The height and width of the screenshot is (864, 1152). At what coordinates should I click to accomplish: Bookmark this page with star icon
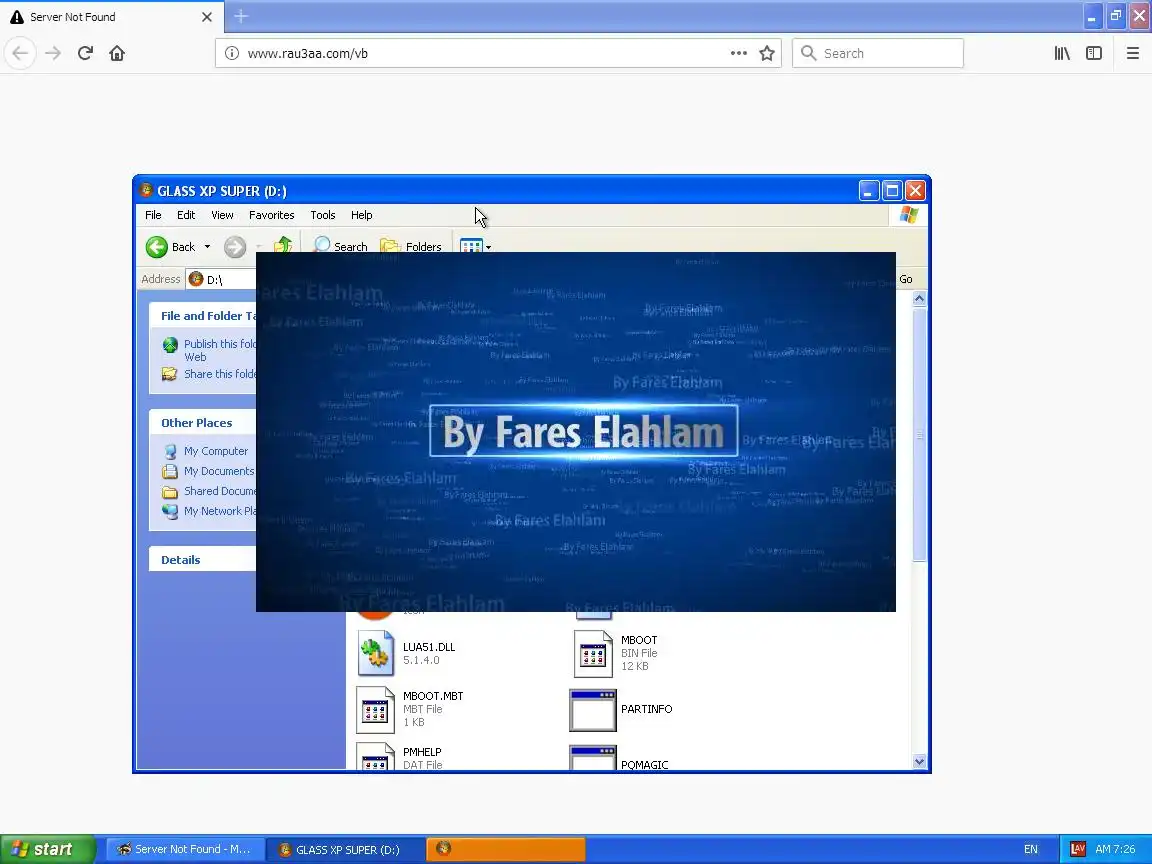click(767, 53)
